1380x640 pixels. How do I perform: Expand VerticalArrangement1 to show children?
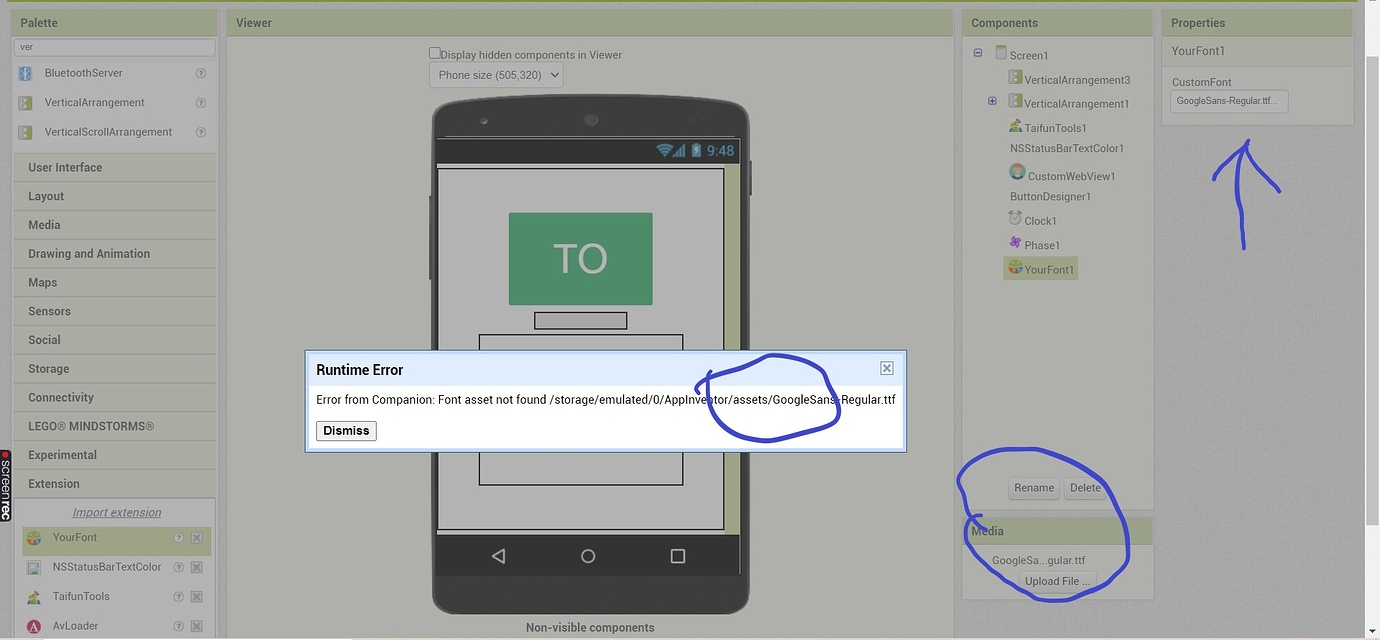pos(991,100)
